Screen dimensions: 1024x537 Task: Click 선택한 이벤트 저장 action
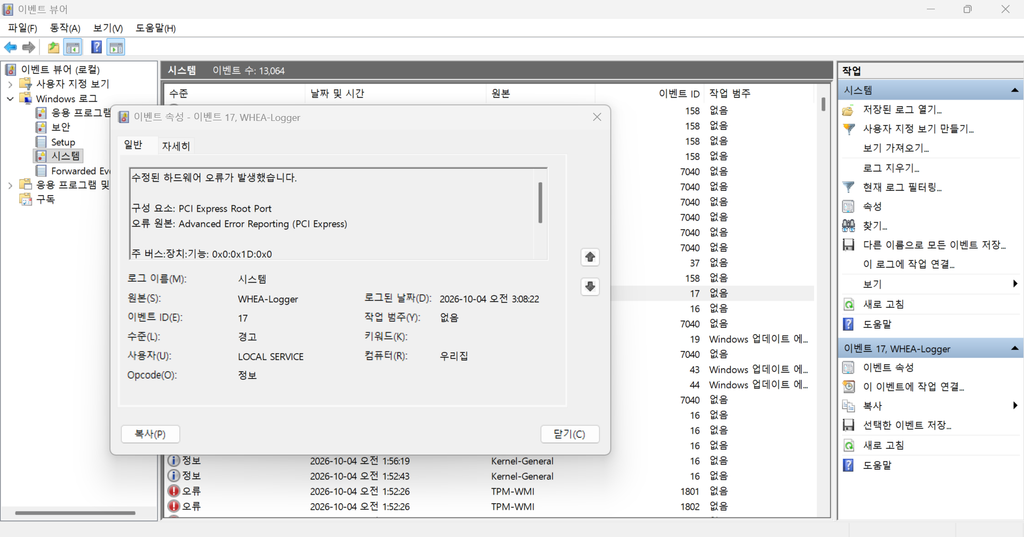click(906, 425)
